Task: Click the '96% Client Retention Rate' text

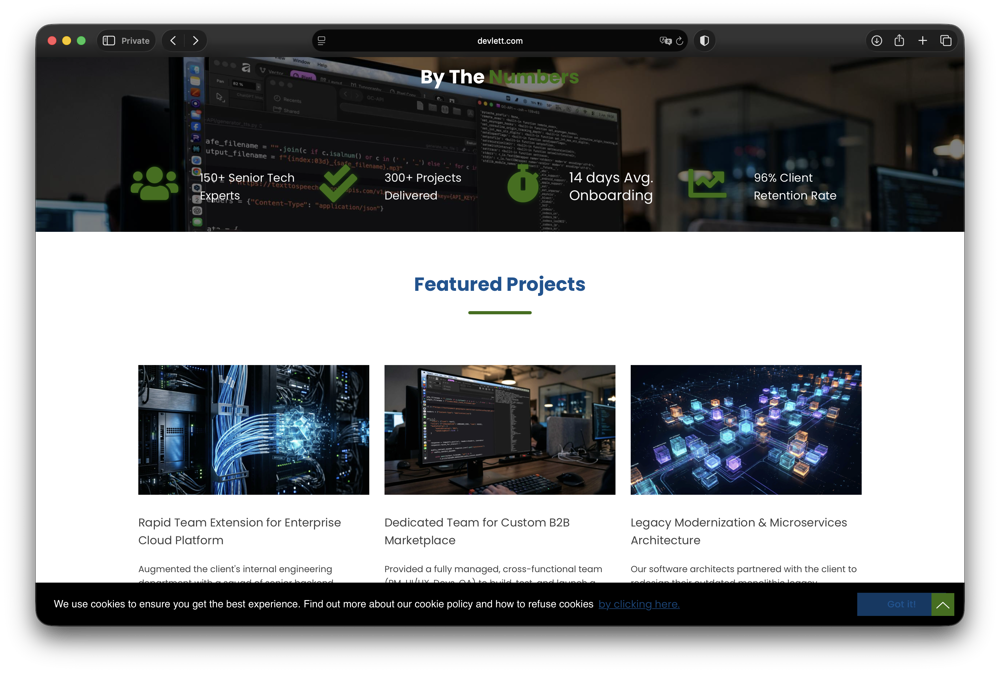Action: [x=795, y=186]
